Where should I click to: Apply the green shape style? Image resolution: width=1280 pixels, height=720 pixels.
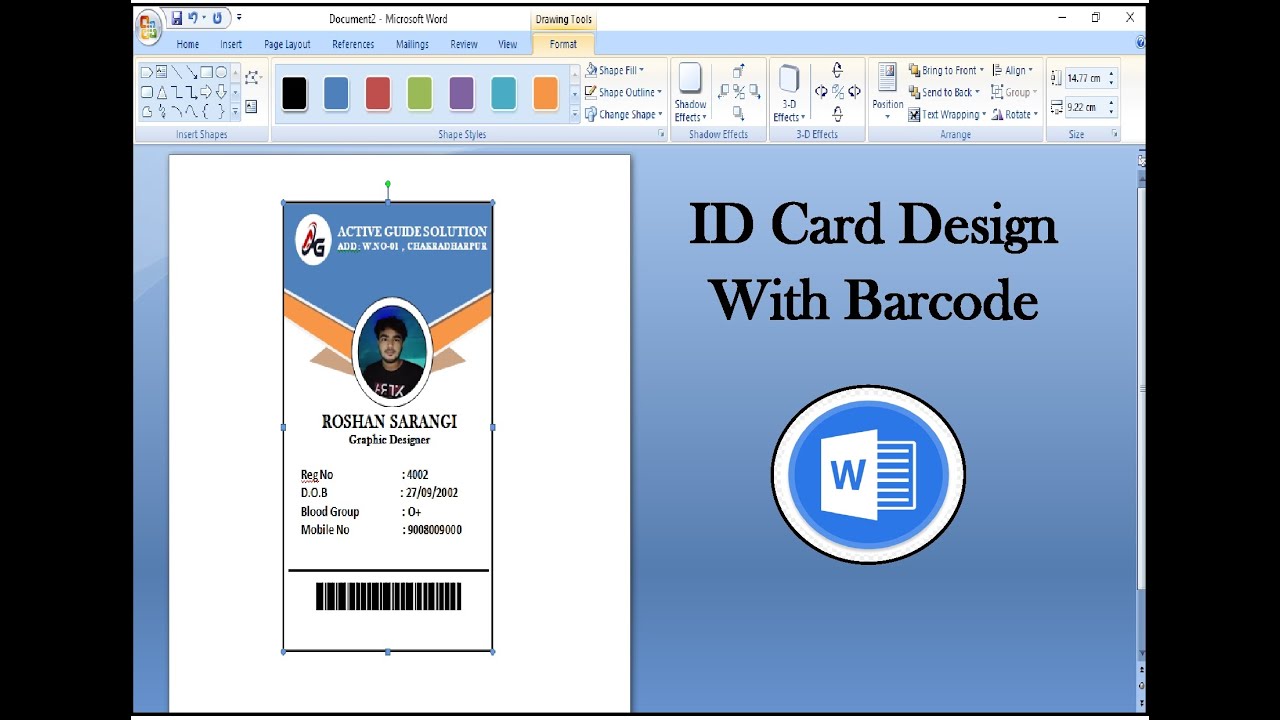click(420, 93)
